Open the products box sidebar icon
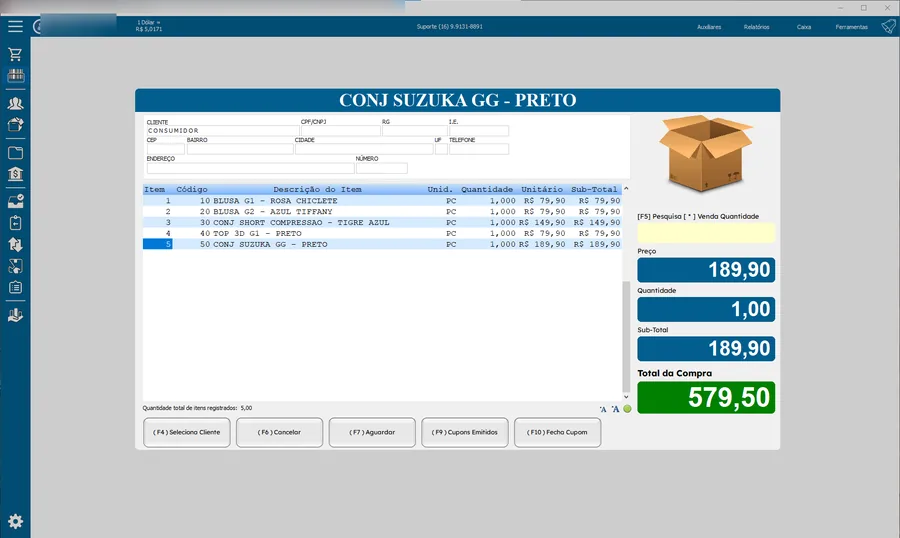 15,125
